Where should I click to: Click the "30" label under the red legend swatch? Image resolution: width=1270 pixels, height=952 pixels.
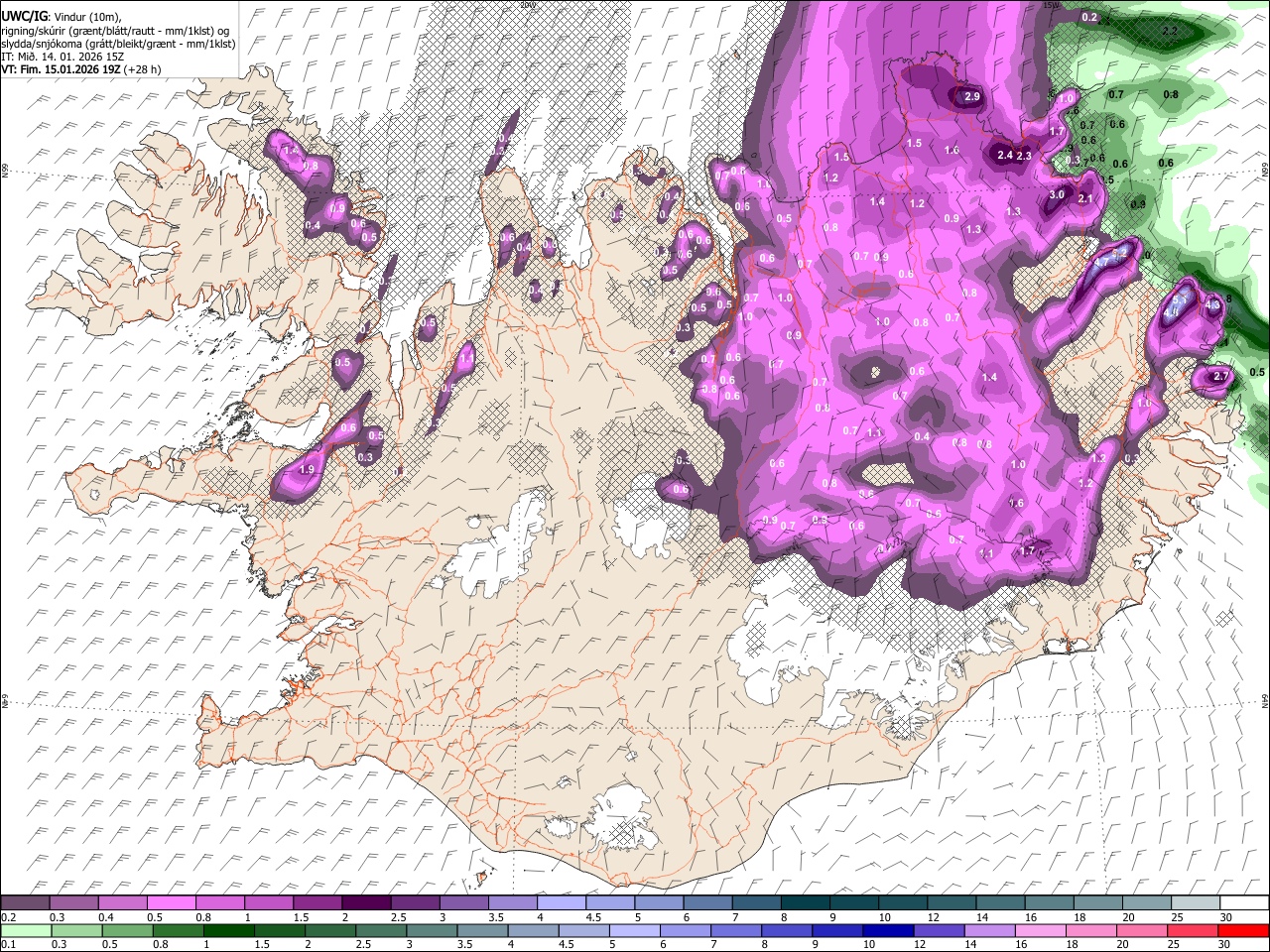[x=1226, y=944]
